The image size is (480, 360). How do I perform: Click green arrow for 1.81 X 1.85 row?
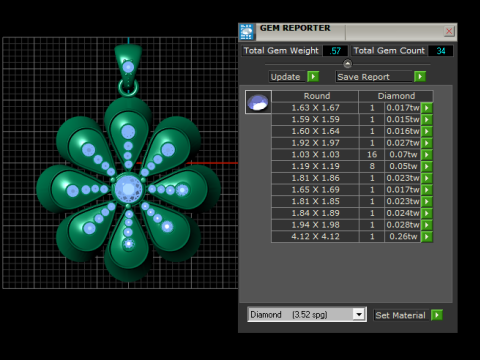[x=427, y=201]
